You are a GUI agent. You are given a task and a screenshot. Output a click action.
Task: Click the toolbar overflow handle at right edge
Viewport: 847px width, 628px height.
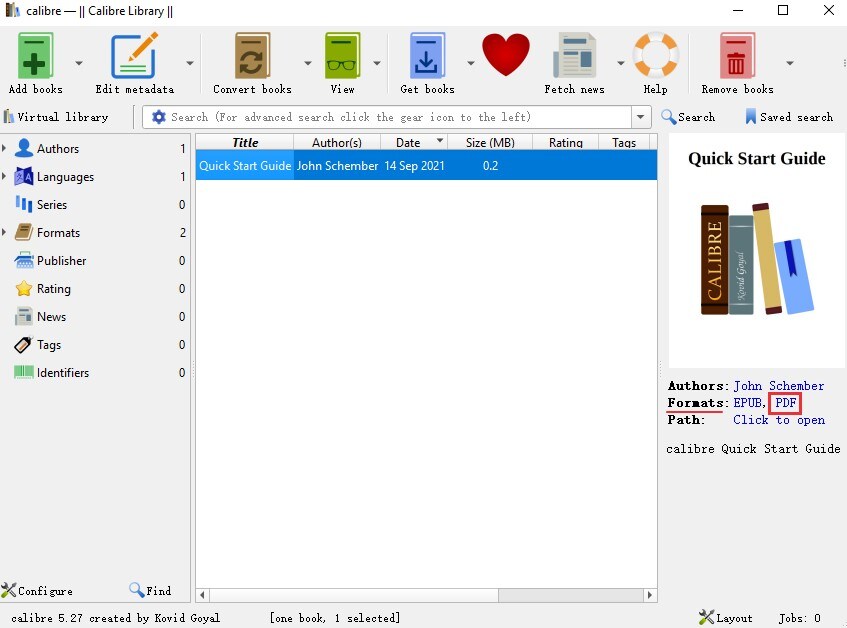click(844, 63)
